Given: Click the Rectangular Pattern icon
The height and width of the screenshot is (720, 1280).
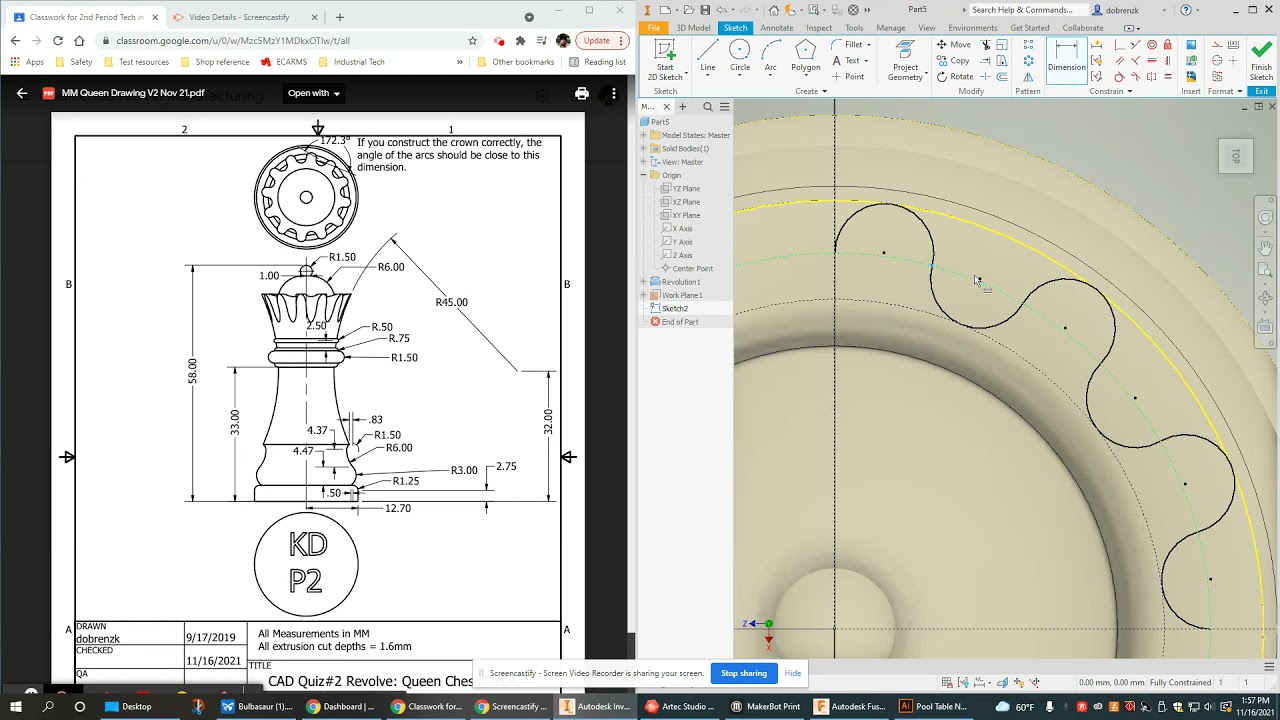Looking at the screenshot, I should coord(1028,45).
